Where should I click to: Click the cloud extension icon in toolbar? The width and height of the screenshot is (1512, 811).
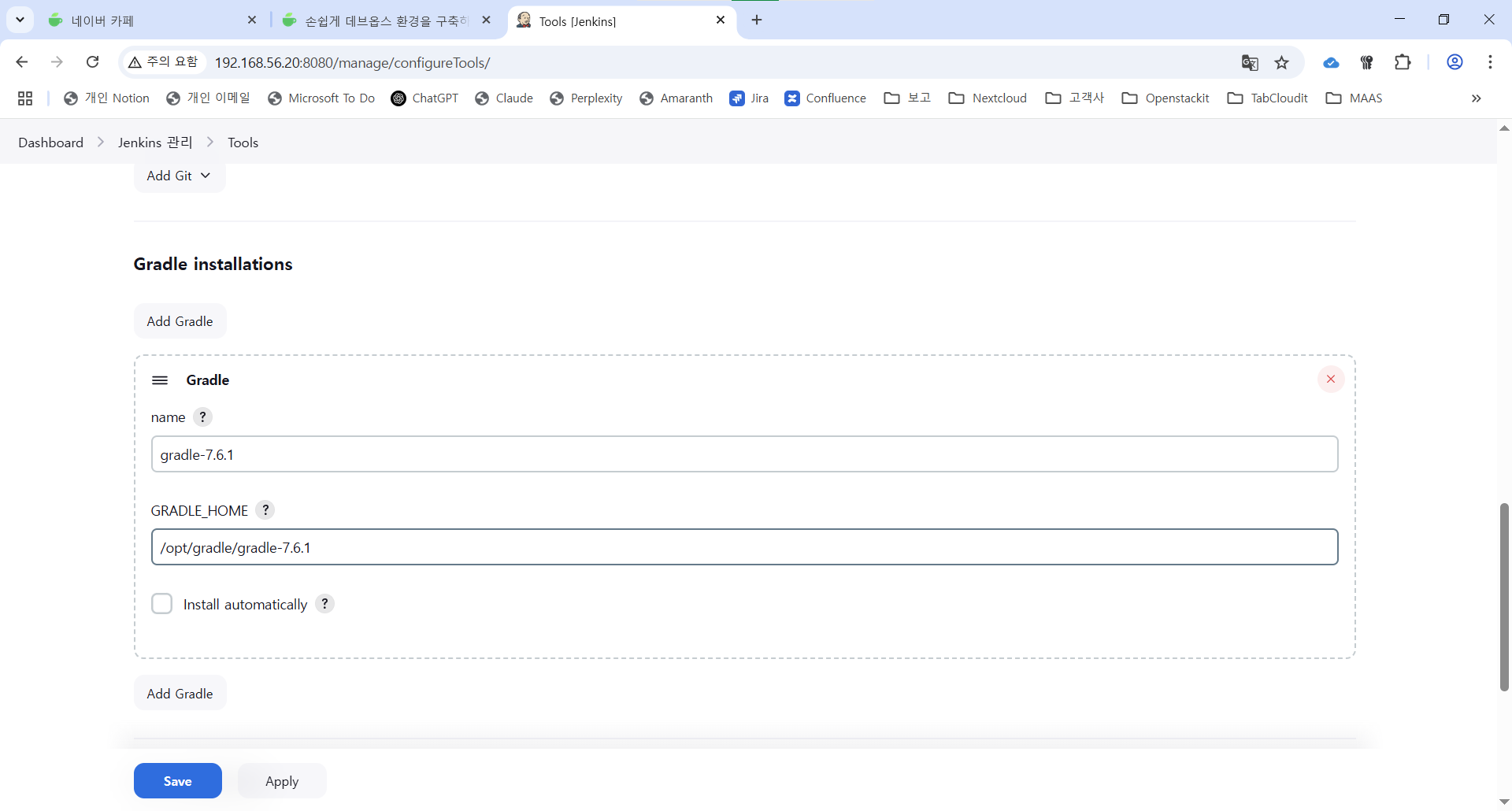(x=1331, y=62)
